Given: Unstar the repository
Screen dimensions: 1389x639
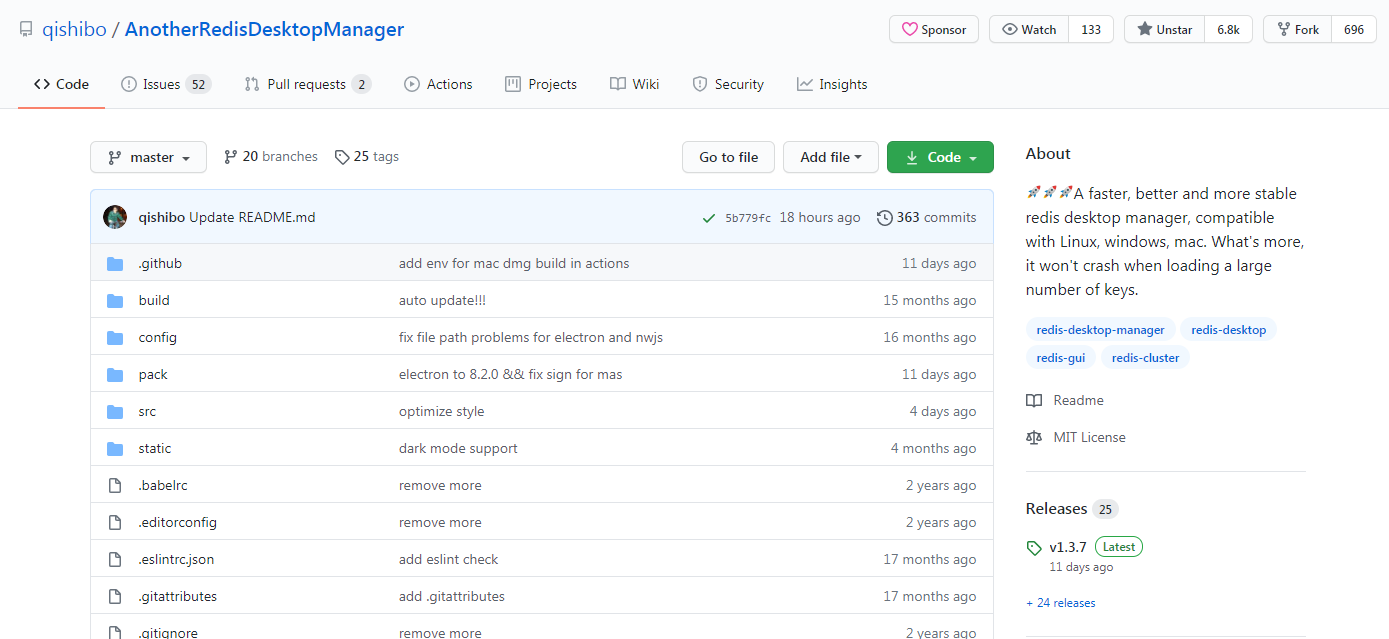Looking at the screenshot, I should 1164,30.
